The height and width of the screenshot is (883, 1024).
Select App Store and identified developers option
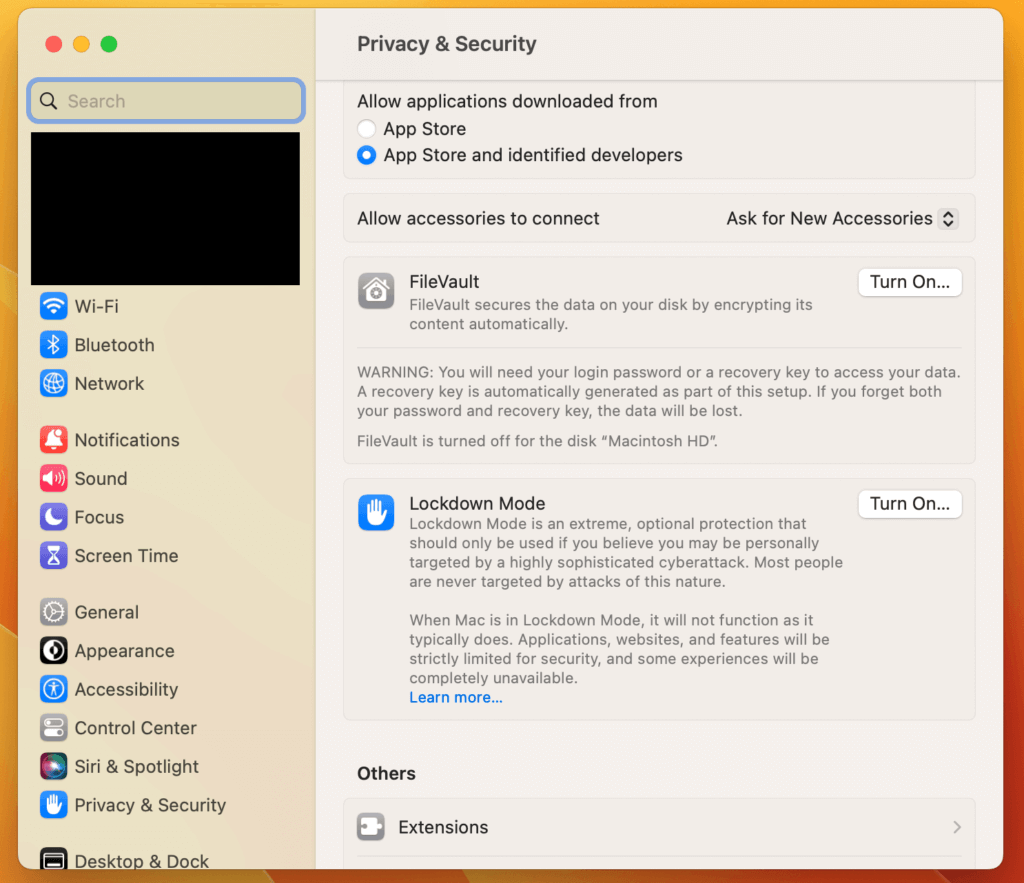tap(366, 155)
